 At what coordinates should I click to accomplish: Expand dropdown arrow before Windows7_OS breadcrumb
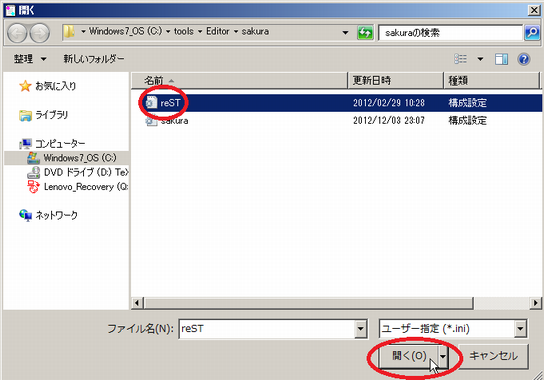coord(83,32)
